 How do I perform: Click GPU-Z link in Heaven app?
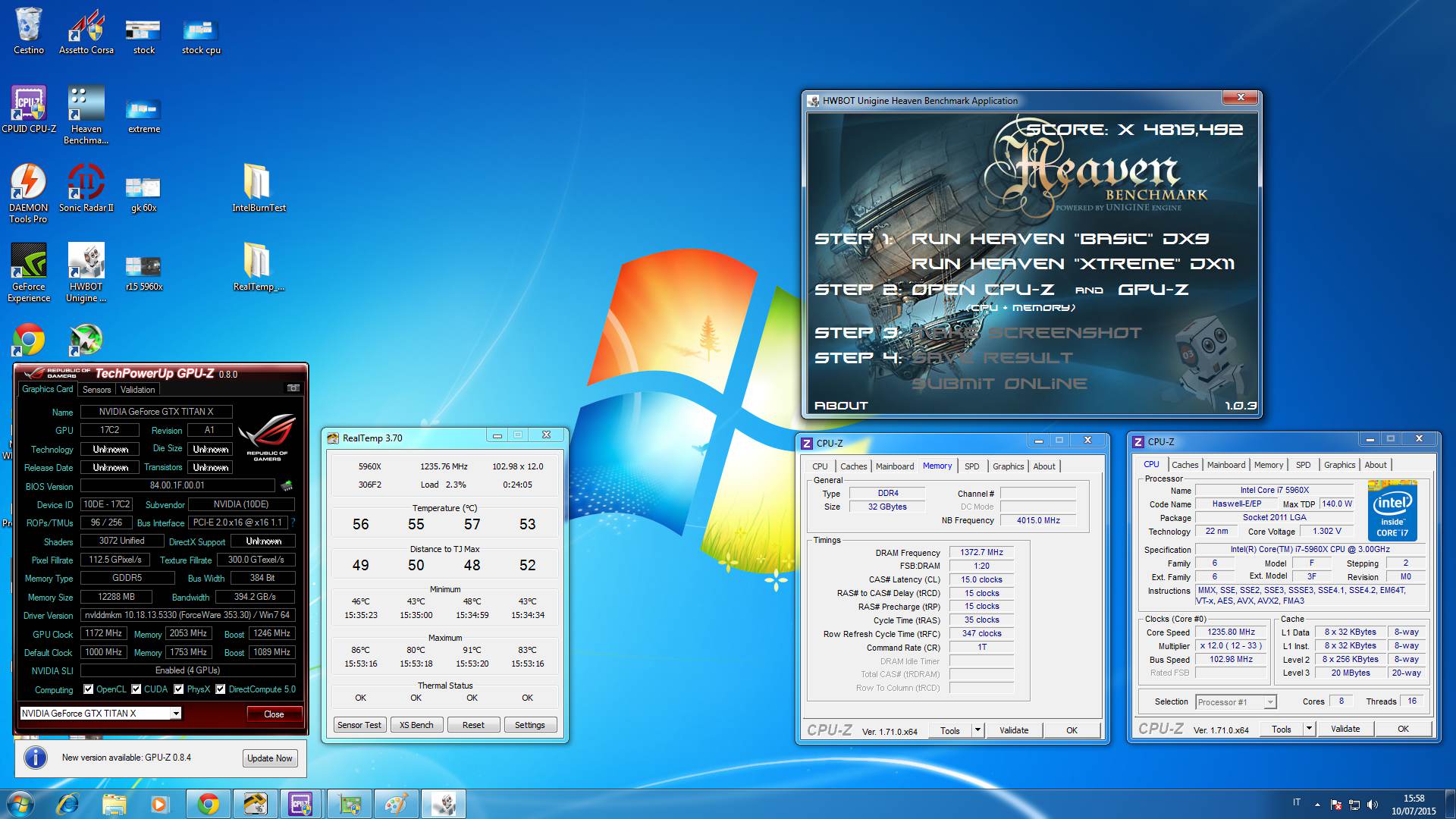coord(1153,290)
